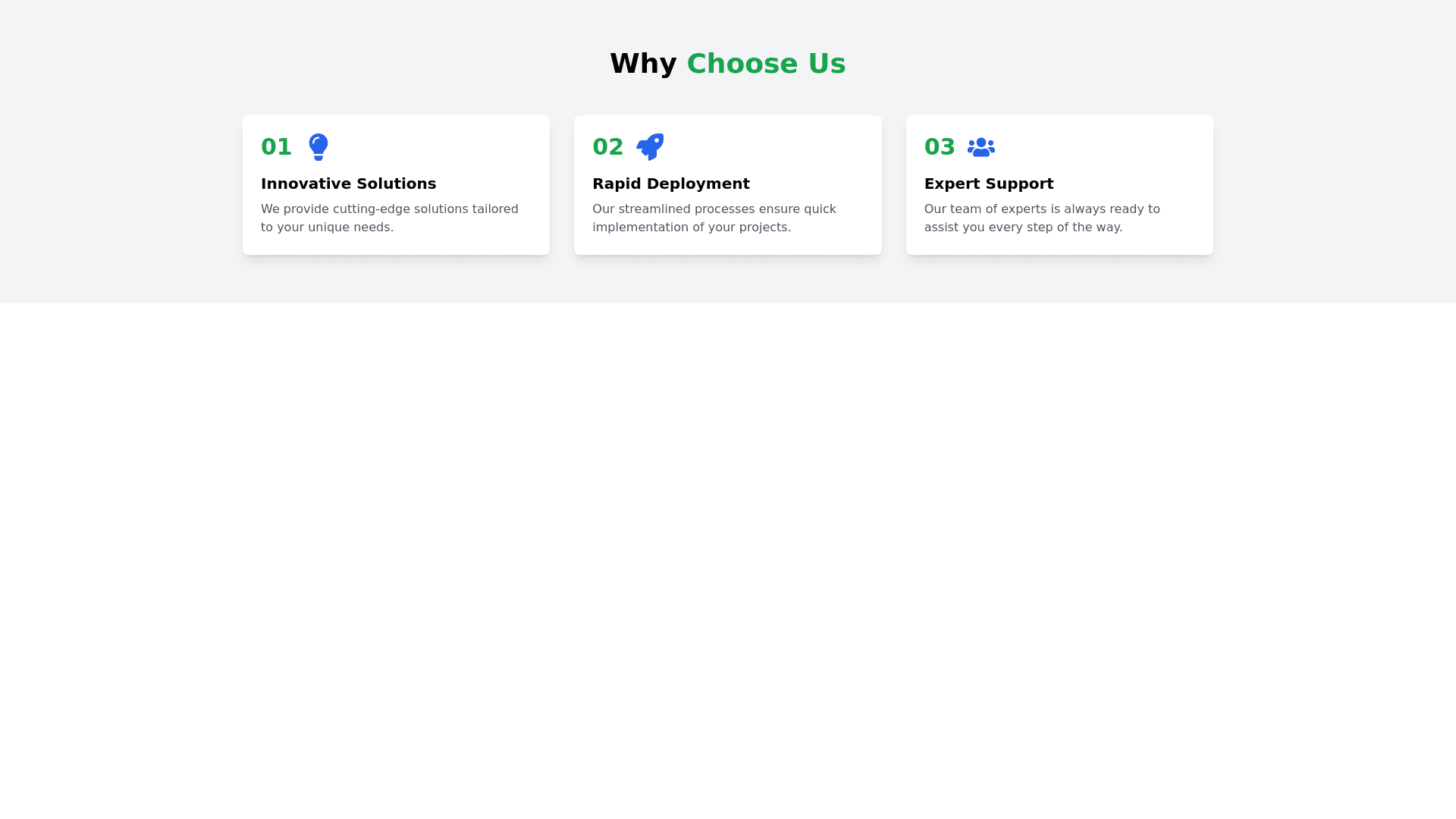Viewport: 1456px width, 819px height.
Task: Select the Rapid Deployment card title
Action: click(x=670, y=184)
